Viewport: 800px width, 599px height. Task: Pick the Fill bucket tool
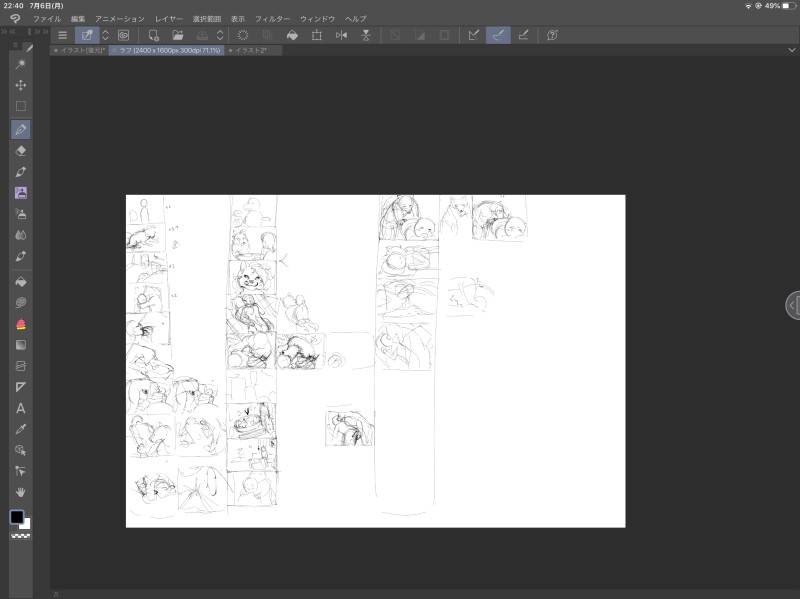(21, 281)
